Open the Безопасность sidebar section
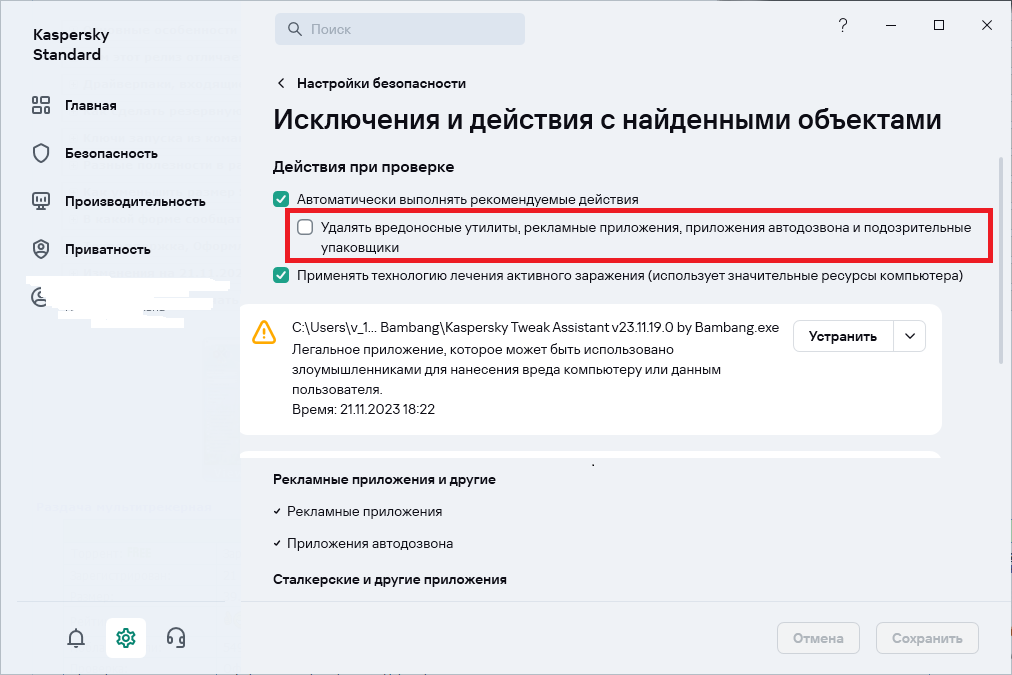This screenshot has width=1012, height=675. 111,153
